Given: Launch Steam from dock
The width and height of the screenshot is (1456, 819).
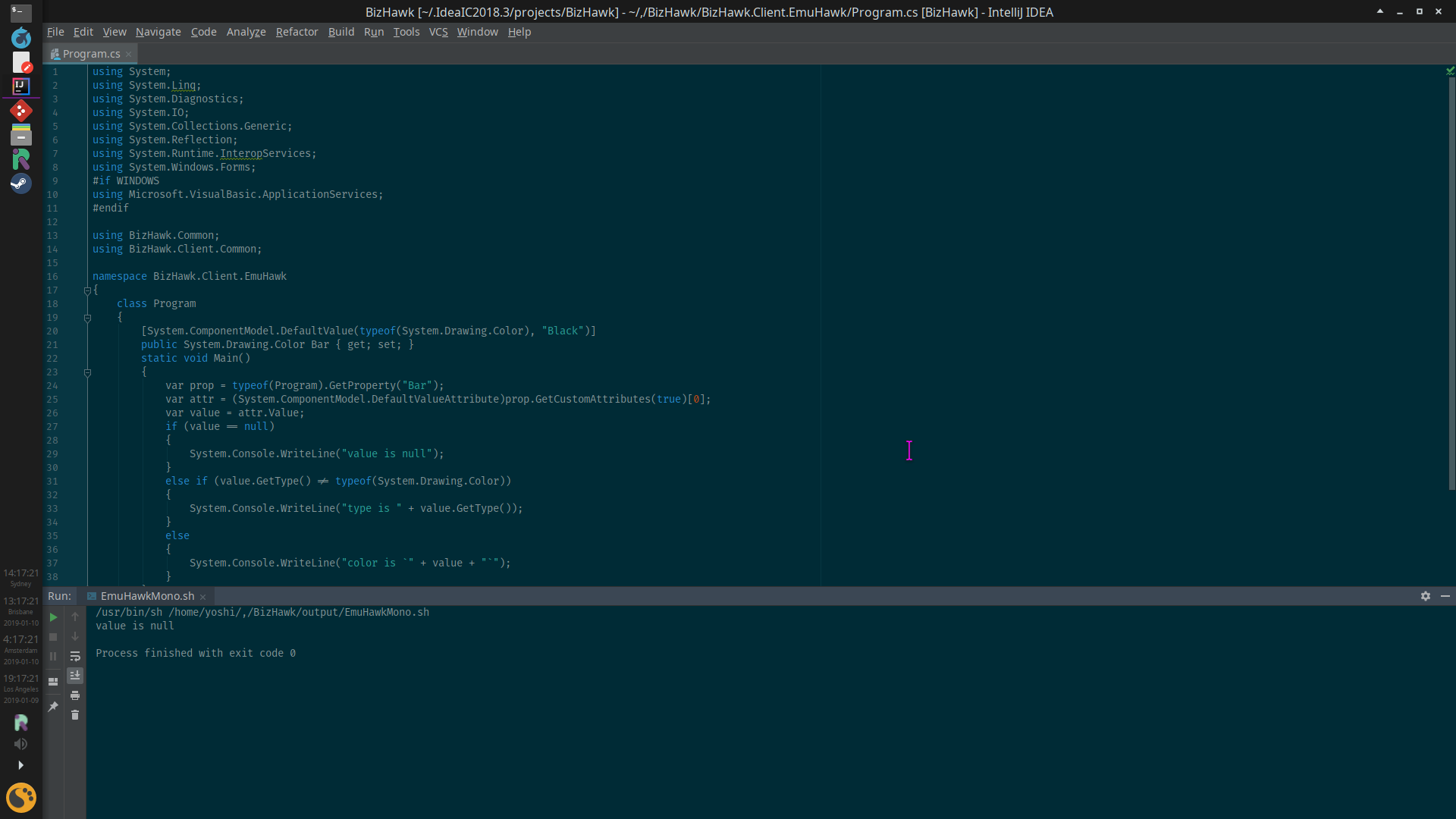Looking at the screenshot, I should point(21,184).
